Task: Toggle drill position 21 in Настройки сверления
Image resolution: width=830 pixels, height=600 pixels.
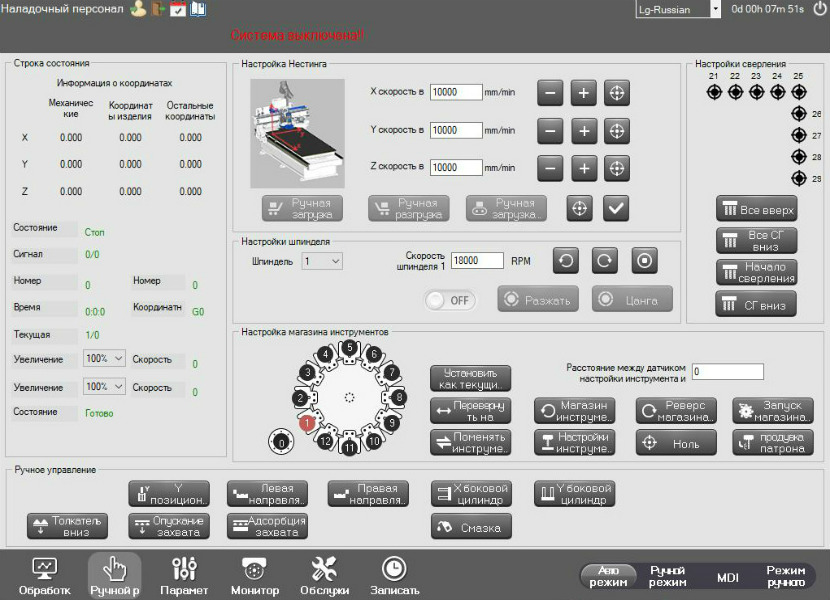Action: [x=712, y=92]
